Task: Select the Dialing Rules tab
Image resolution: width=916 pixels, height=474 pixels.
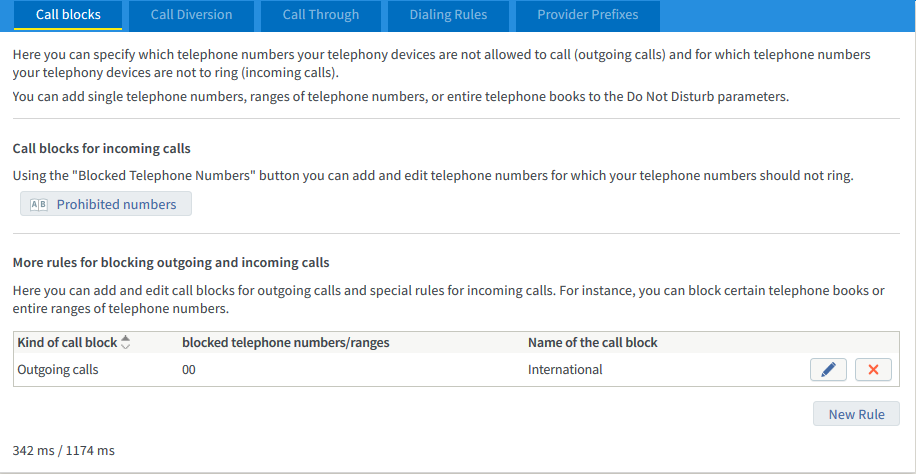Action: pos(449,15)
